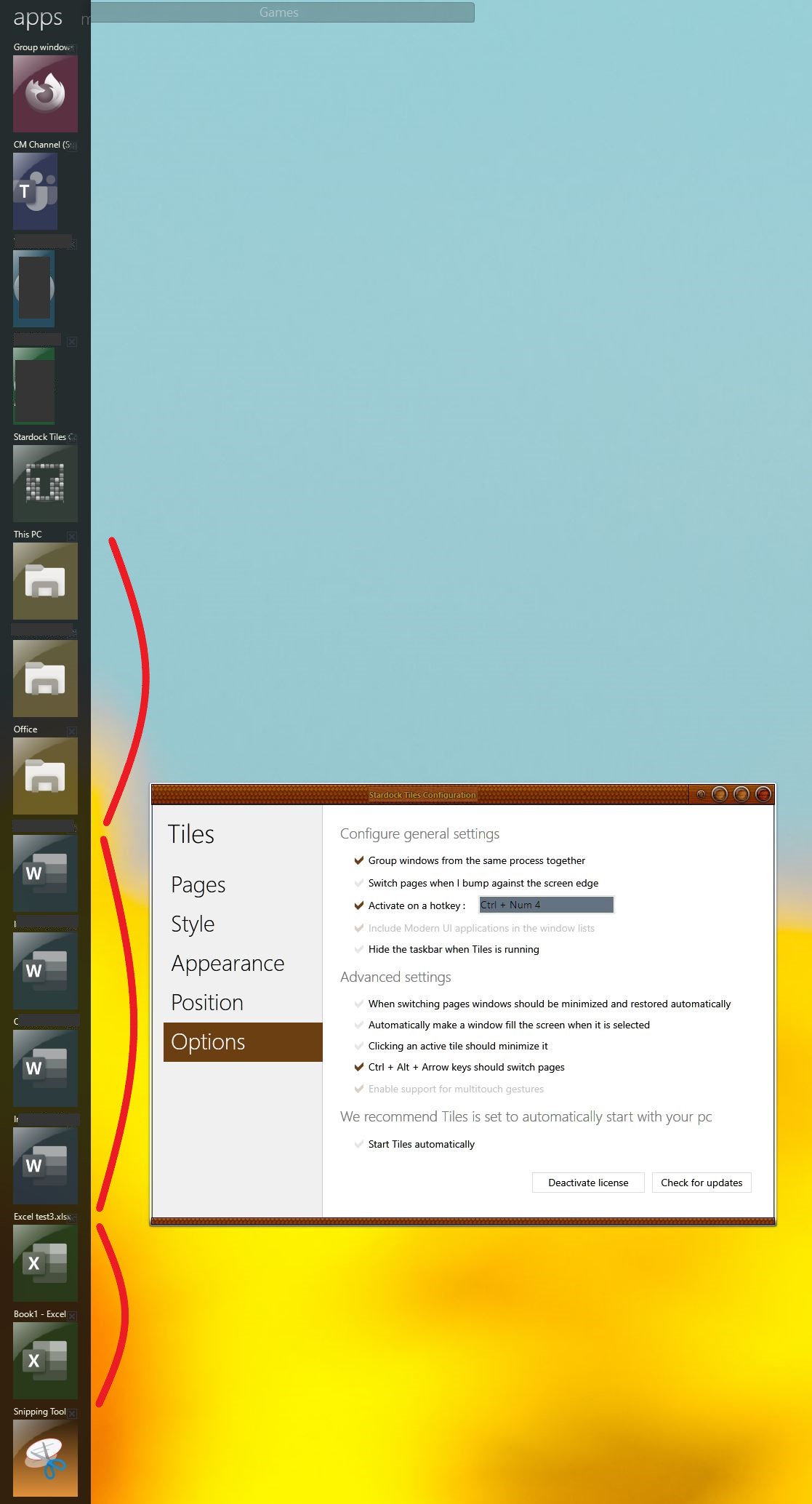Click the hotkey field showing Ctrl + Num 4
Viewport: 812px width, 1504px height.
point(546,905)
